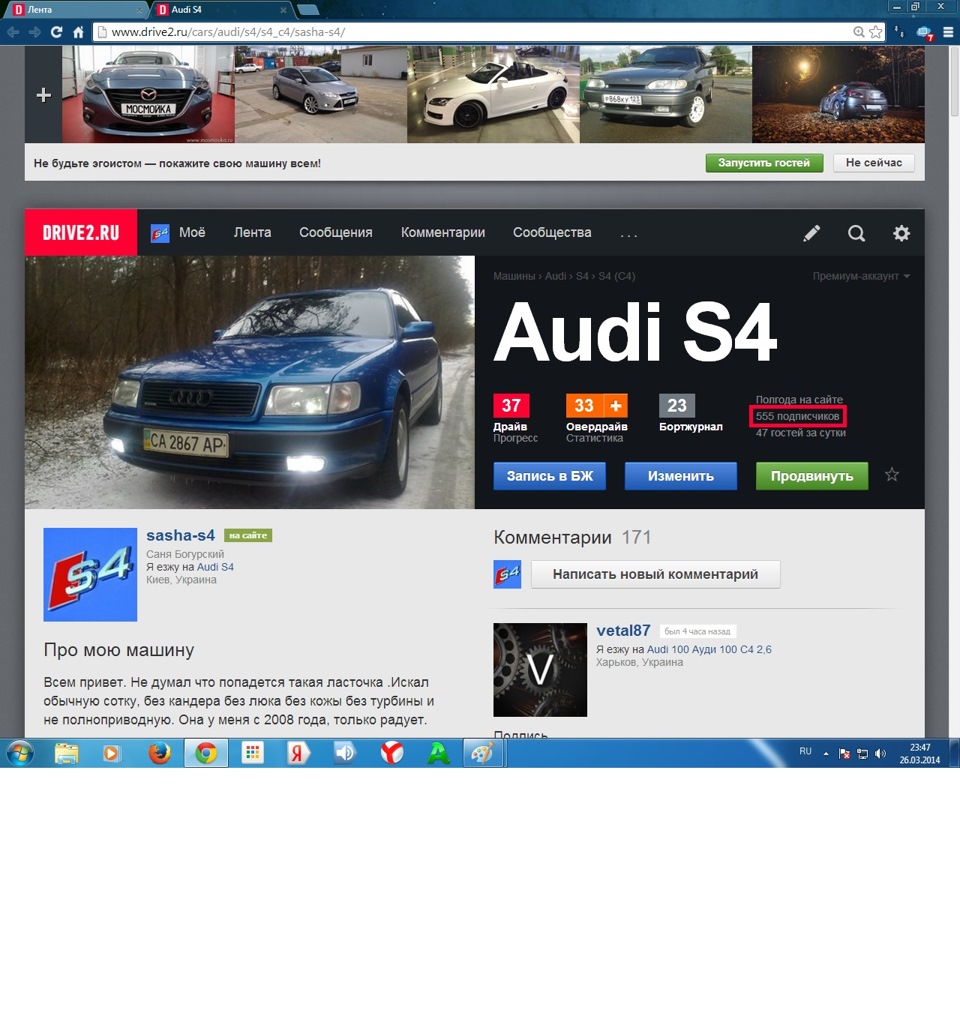960x1019 pixels.
Task: Open the settings gear icon
Action: point(902,233)
